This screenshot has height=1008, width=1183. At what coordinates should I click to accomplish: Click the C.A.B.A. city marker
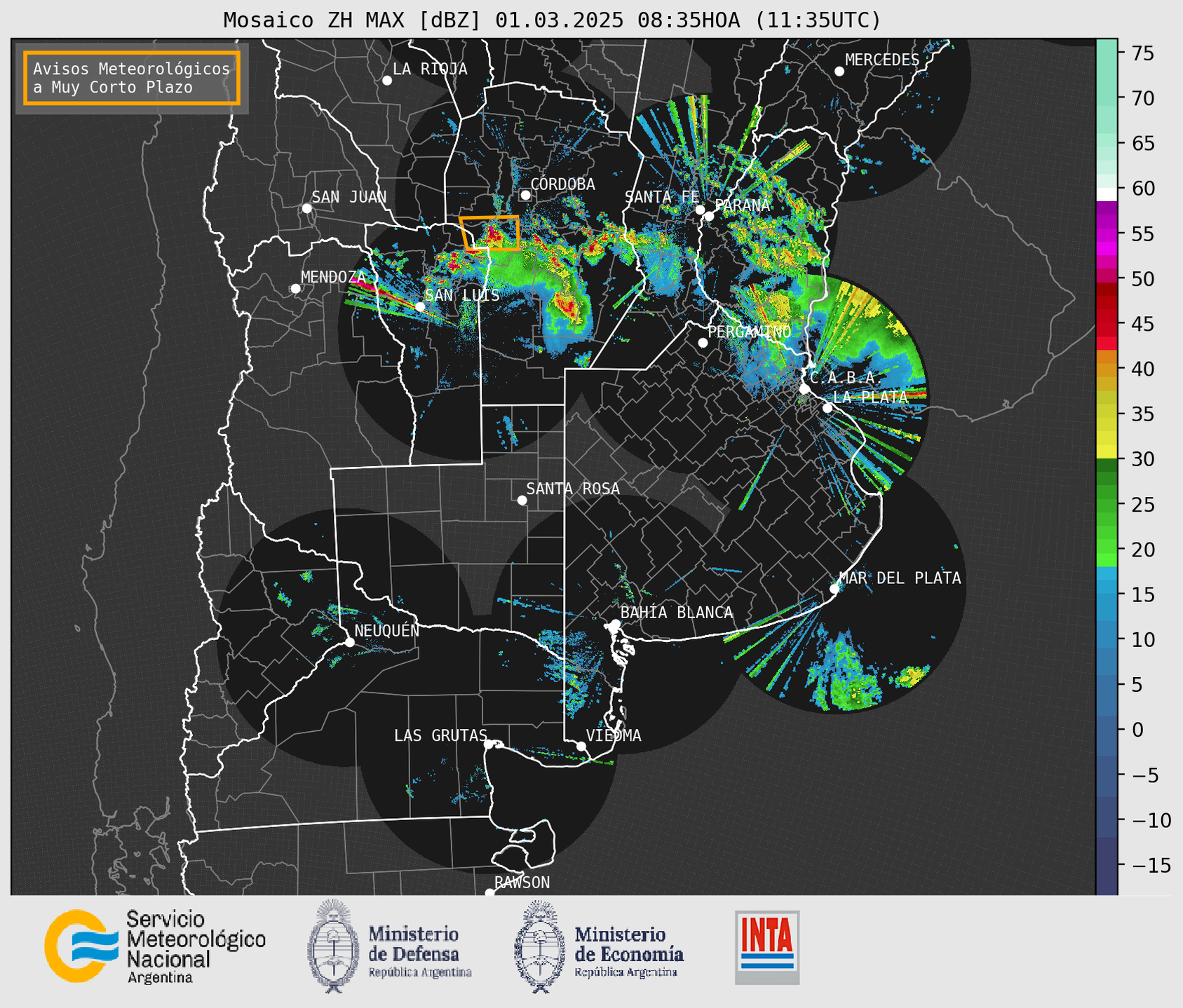pos(804,389)
